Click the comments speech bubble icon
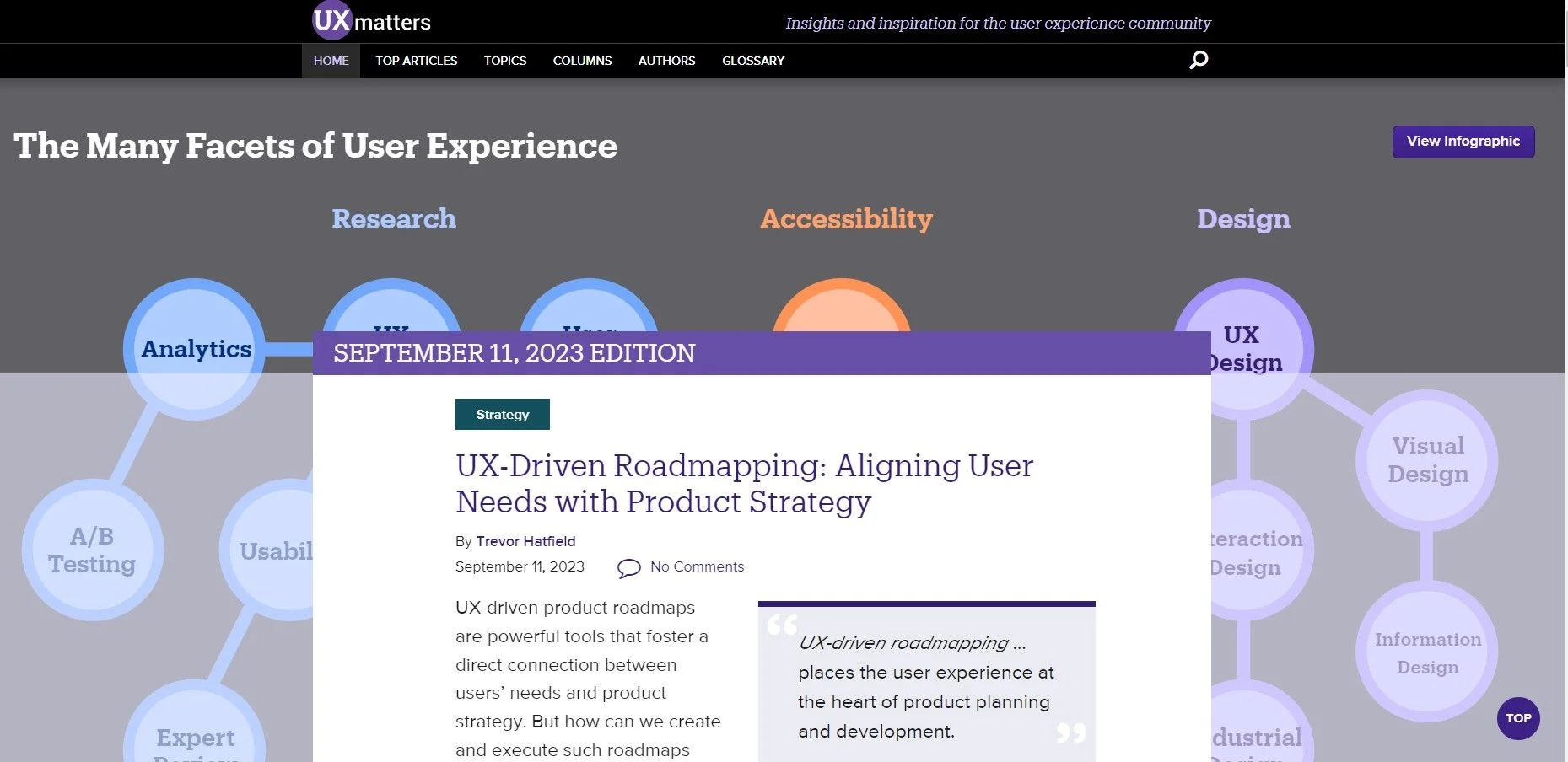This screenshot has height=762, width=1568. pos(628,568)
